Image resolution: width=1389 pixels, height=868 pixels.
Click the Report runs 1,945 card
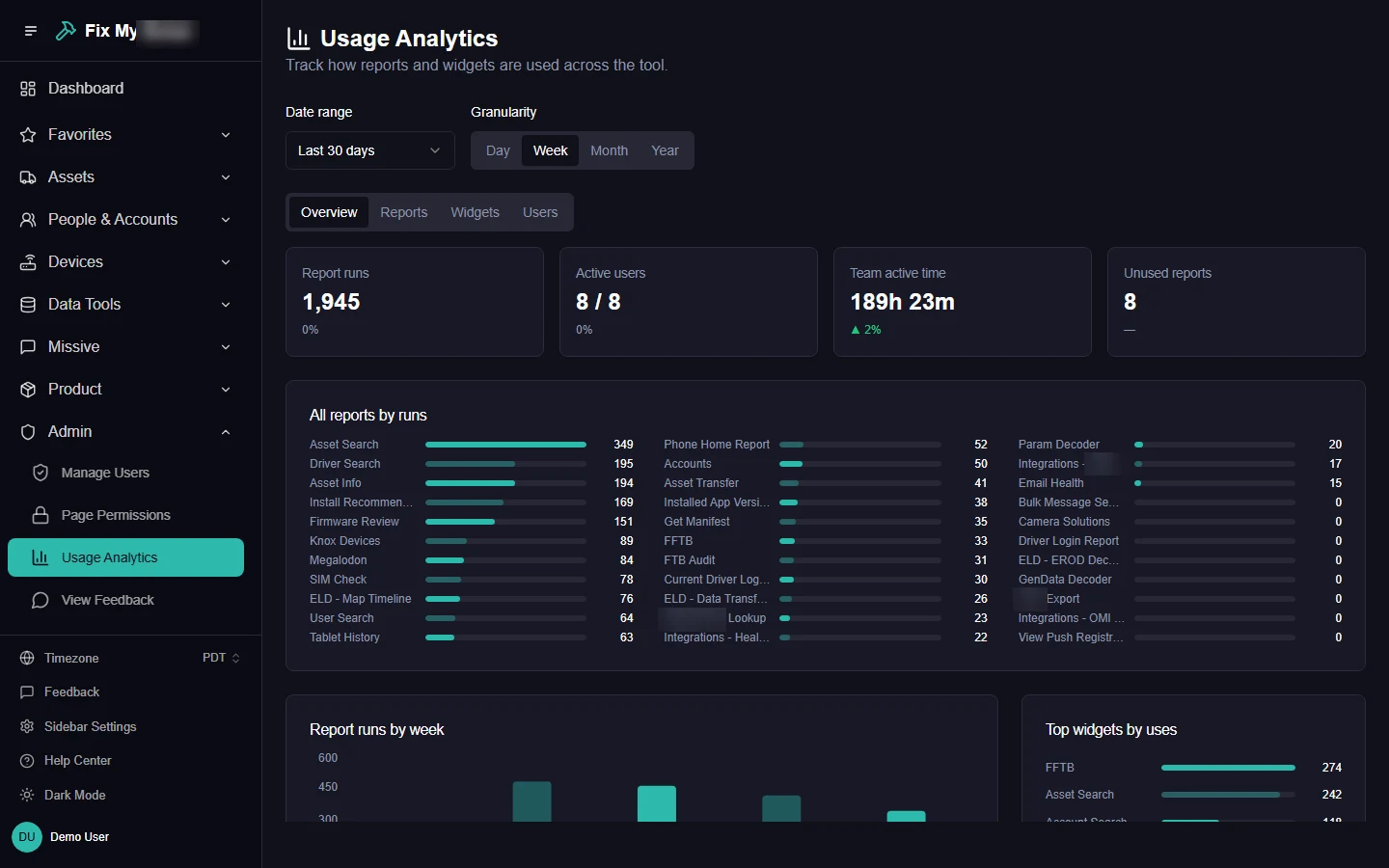[x=415, y=302]
